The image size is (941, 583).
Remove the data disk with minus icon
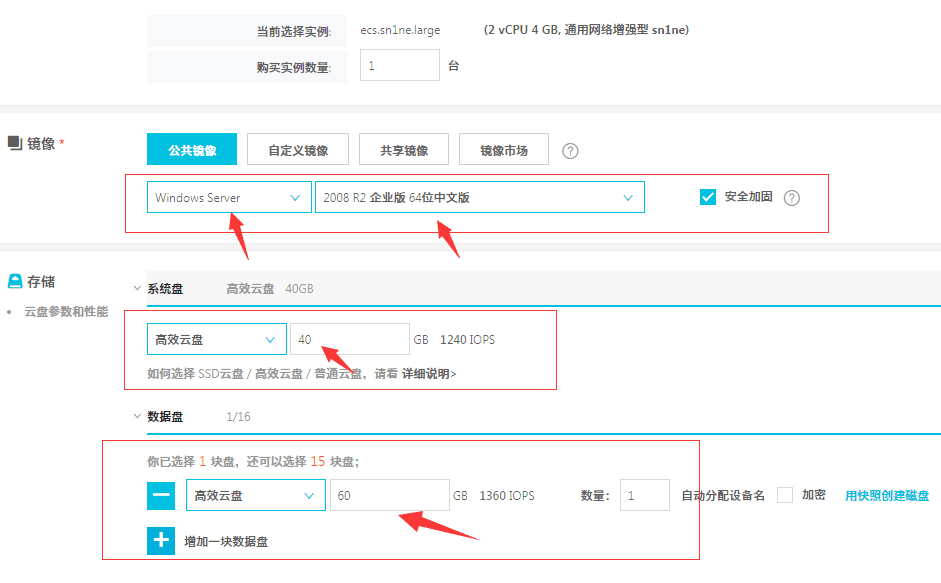coord(162,495)
